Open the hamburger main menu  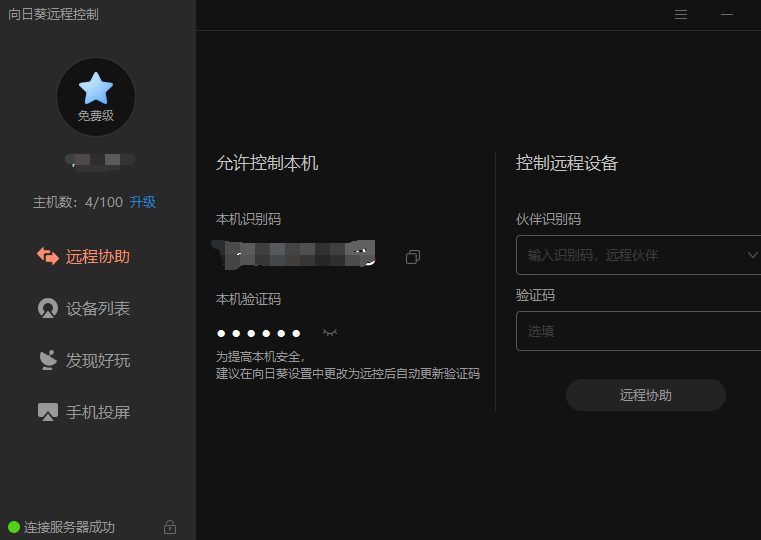click(680, 15)
